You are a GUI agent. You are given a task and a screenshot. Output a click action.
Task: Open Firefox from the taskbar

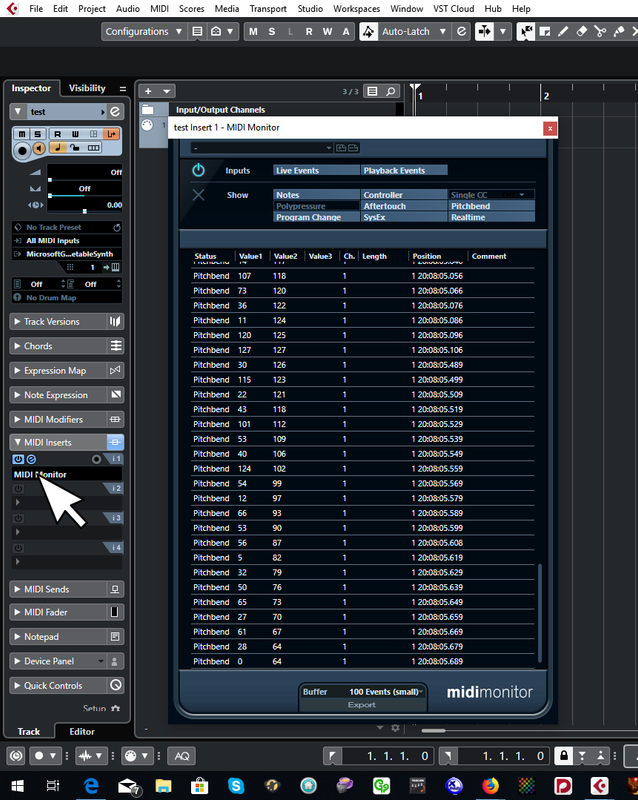pyautogui.click(x=490, y=786)
